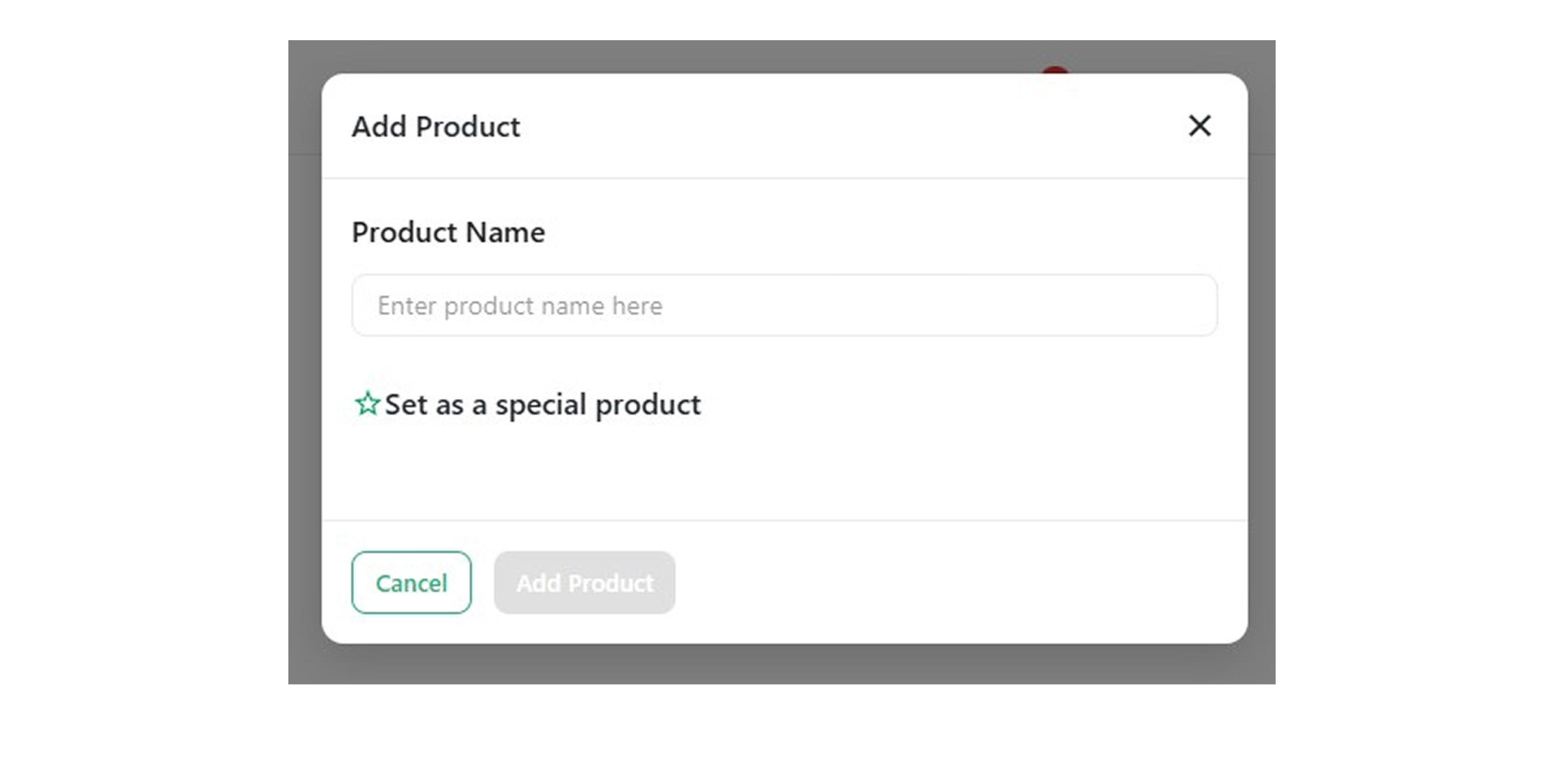Screen dimensions: 1564x784
Task: Click the 'Product Name' field label
Action: point(448,232)
